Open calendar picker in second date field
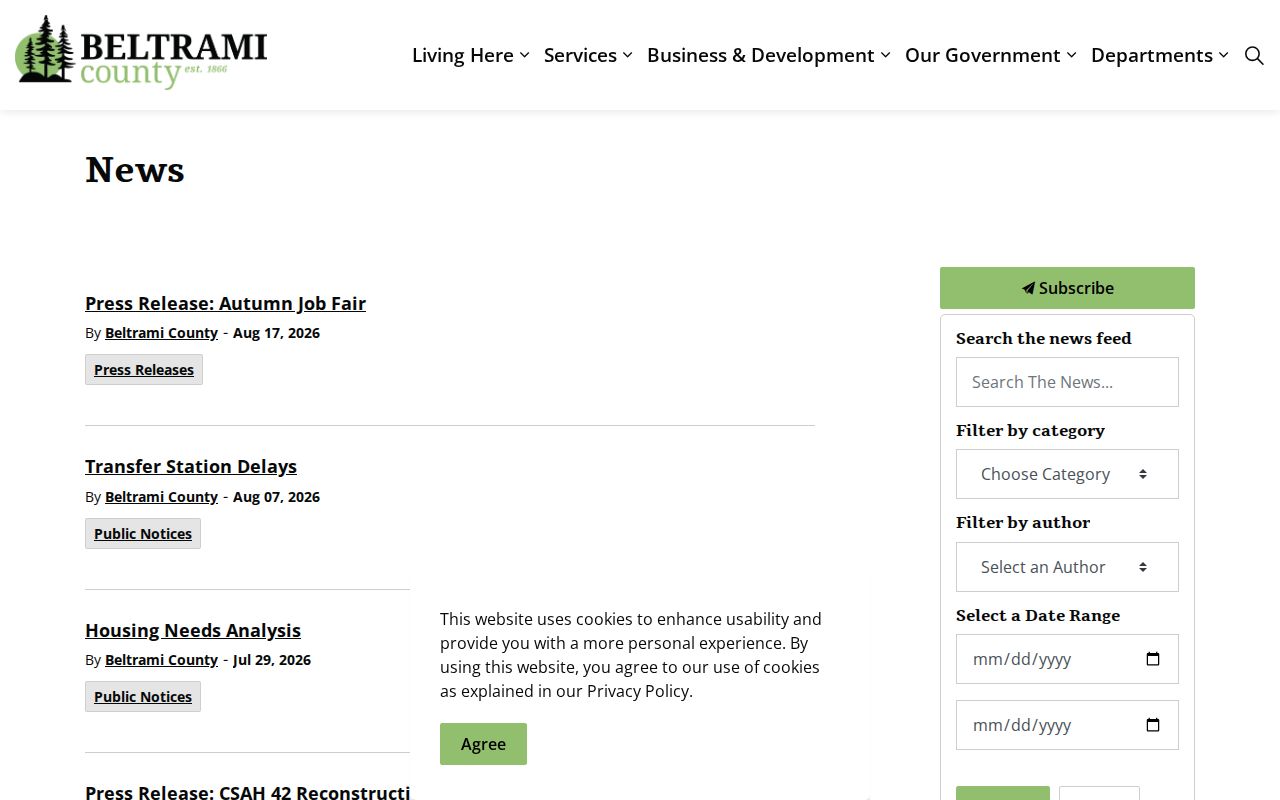The width and height of the screenshot is (1280, 800). pos(1152,725)
